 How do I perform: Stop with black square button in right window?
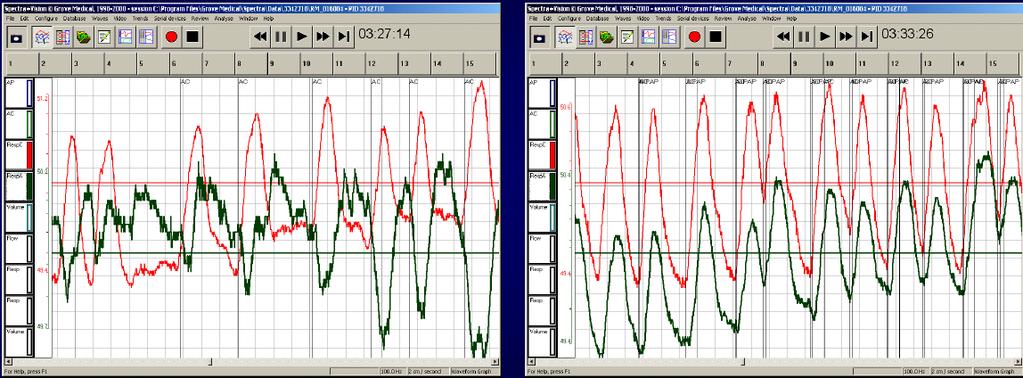[716, 37]
